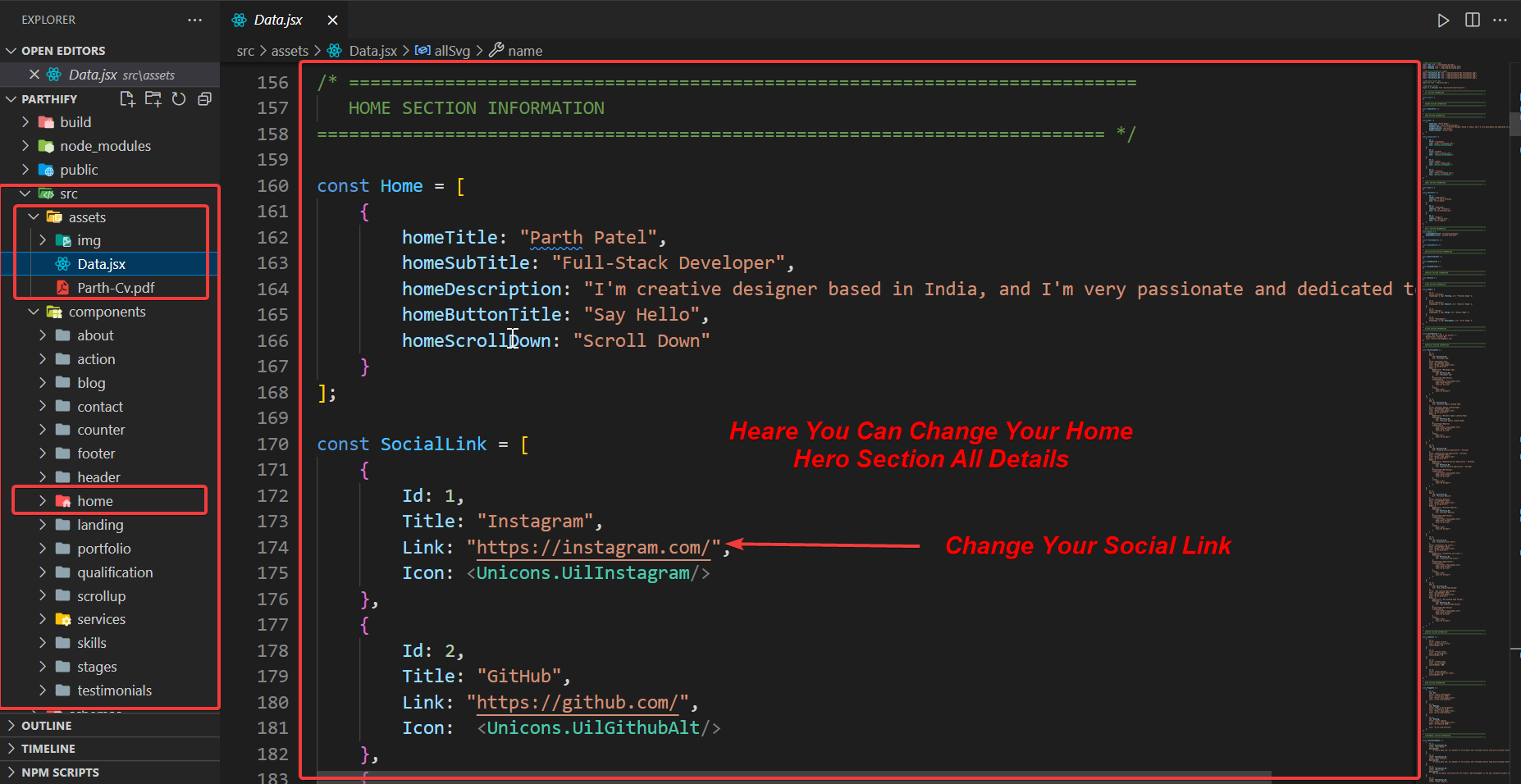Close the Data.jsx editor tab
Screen dimensions: 1521x784
[x=332, y=19]
